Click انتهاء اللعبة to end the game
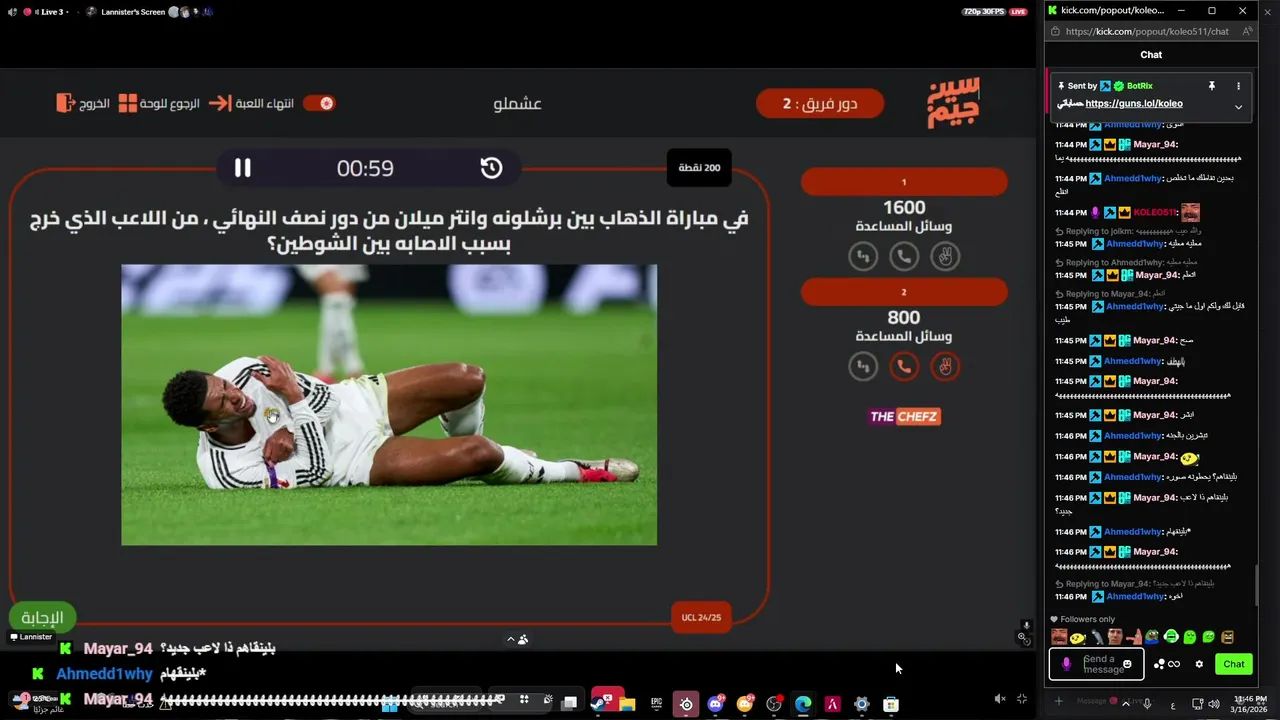Viewport: 1280px width, 720px height. point(251,103)
